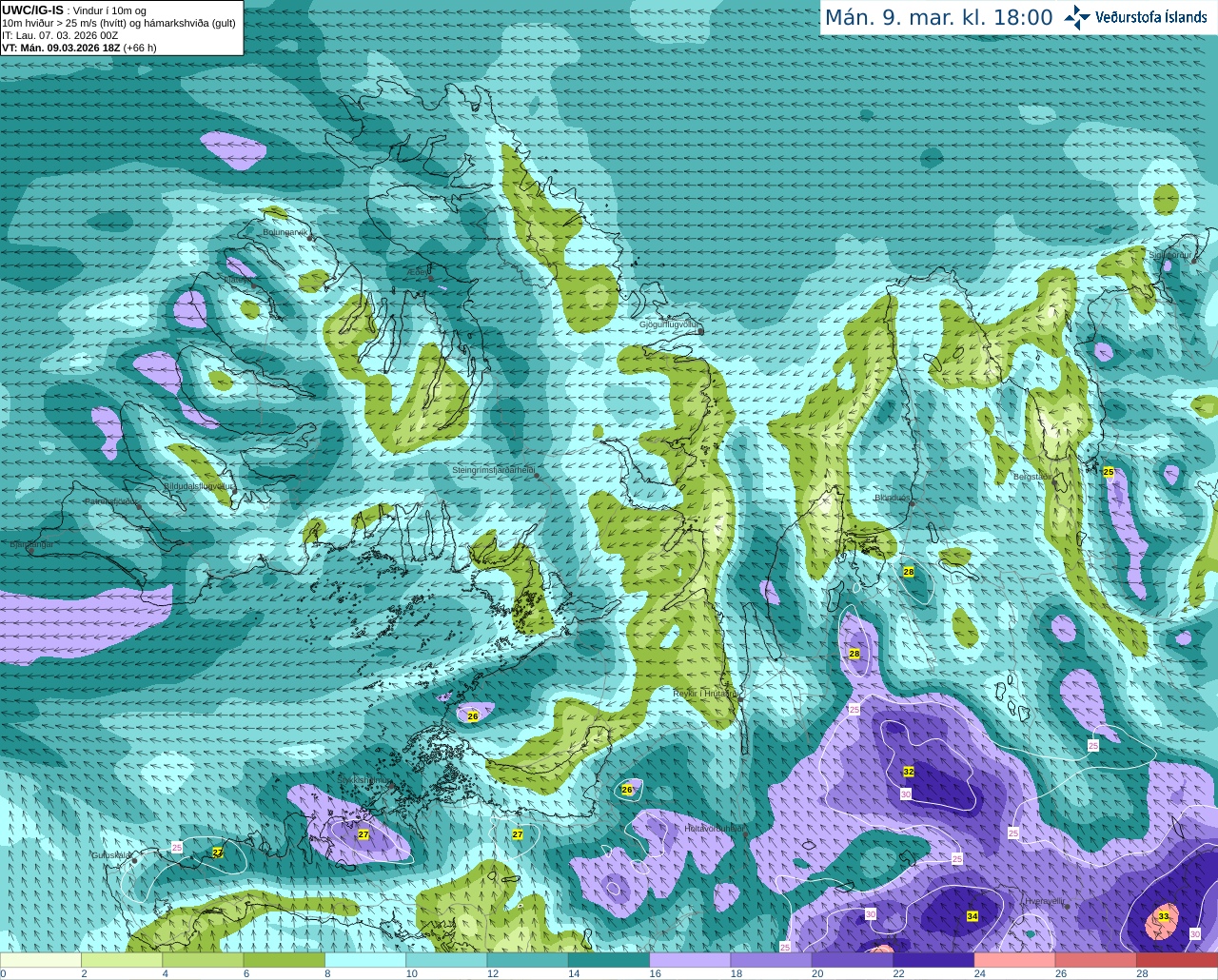Click the Steingrímsfjarðarheiði station marker
This screenshot has height=980, width=1218.
tap(536, 476)
